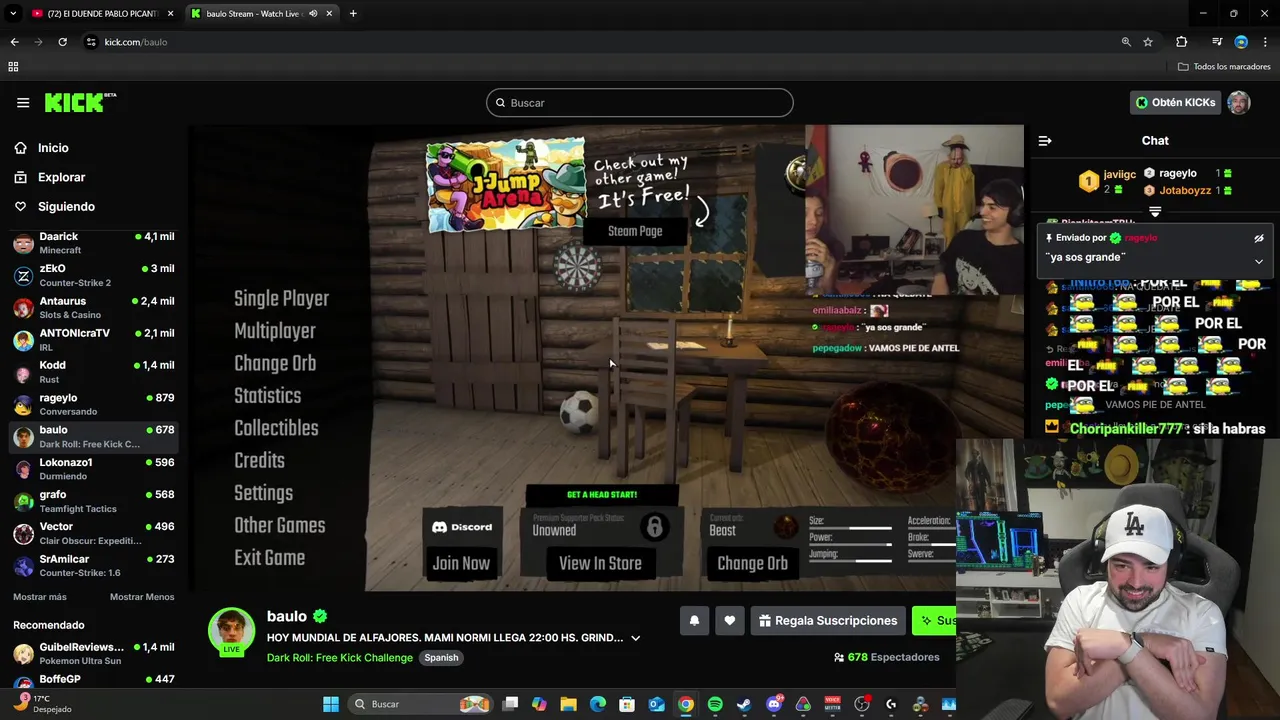Bookmark this page with the star
The image size is (1280, 720).
click(1148, 42)
